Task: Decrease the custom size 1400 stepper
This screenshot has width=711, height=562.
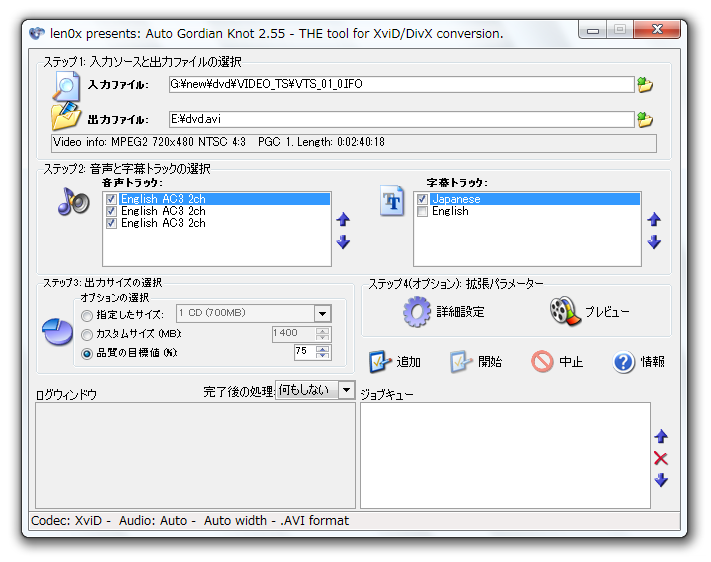Action: click(x=322, y=338)
